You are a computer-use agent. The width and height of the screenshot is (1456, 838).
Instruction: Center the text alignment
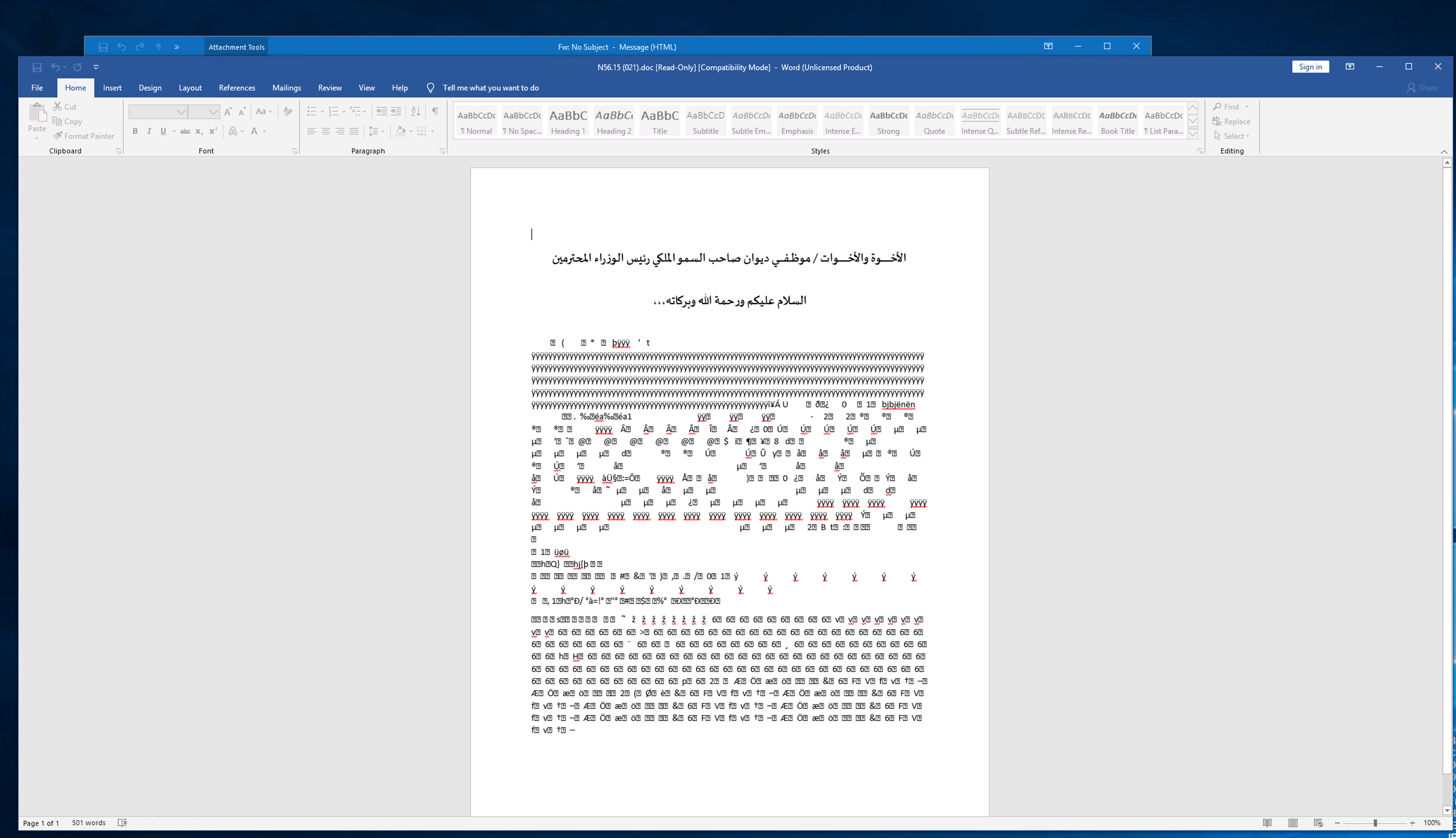[x=326, y=131]
